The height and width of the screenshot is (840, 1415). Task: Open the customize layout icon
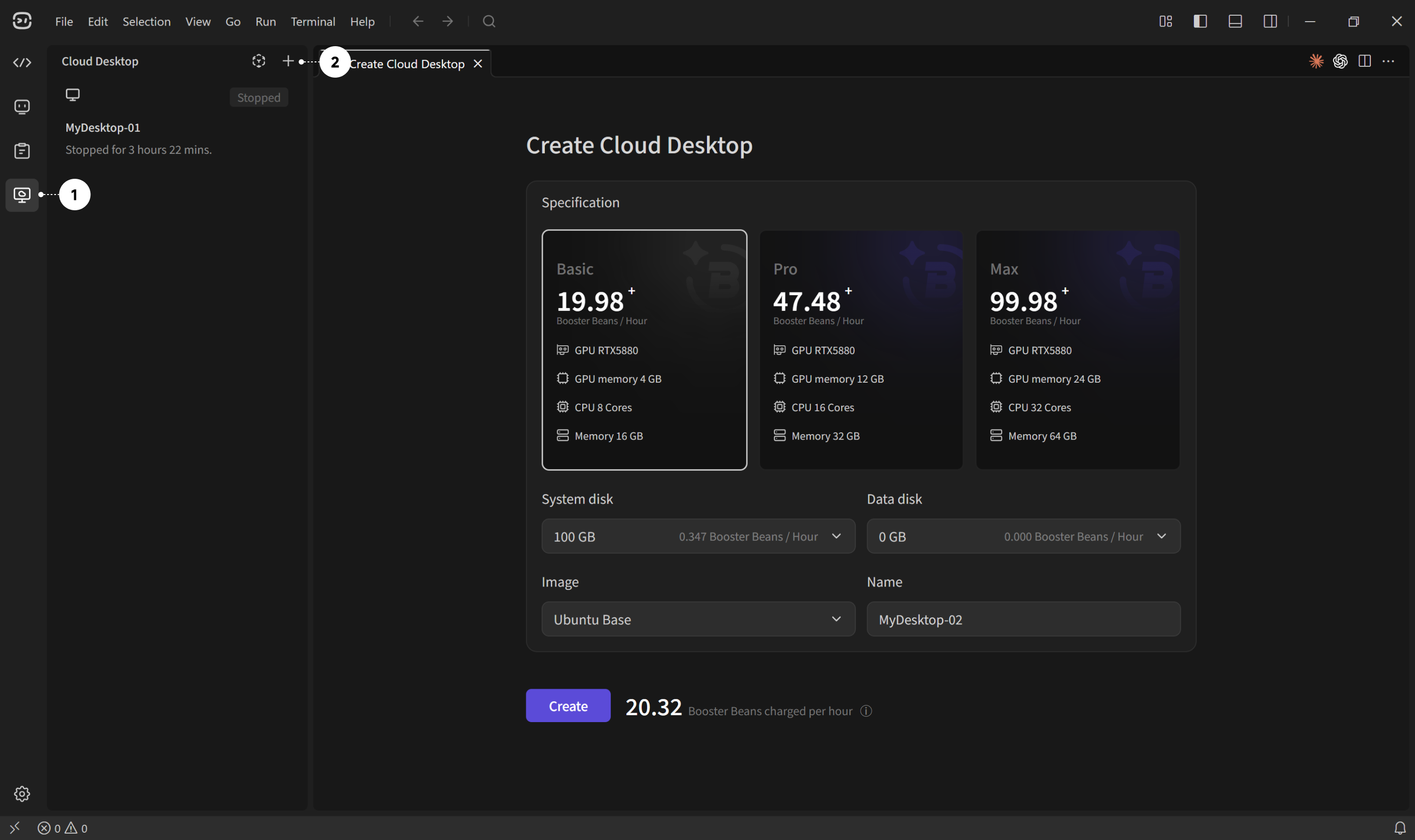click(x=1165, y=22)
